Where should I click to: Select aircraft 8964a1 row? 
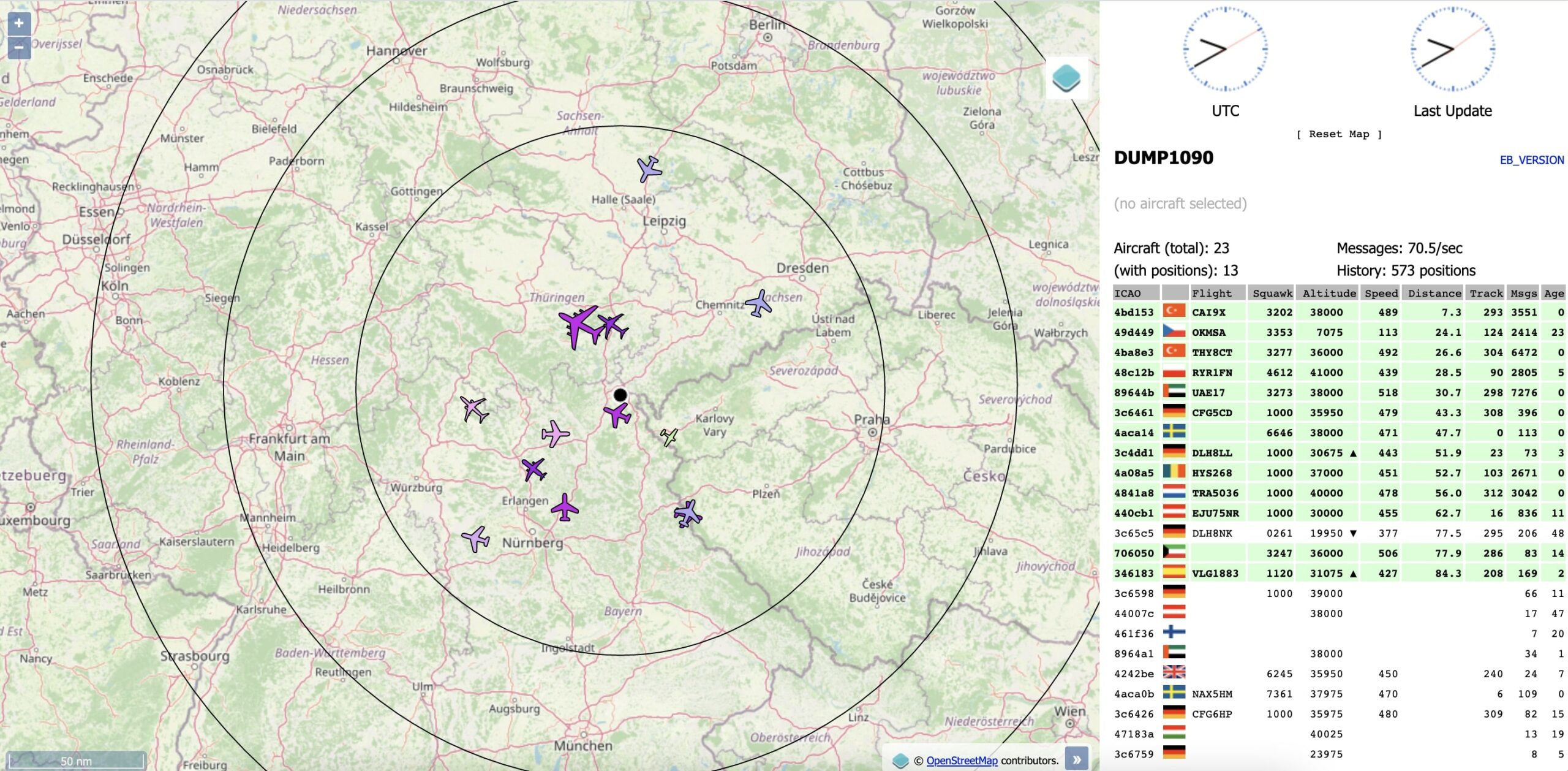1339,653
